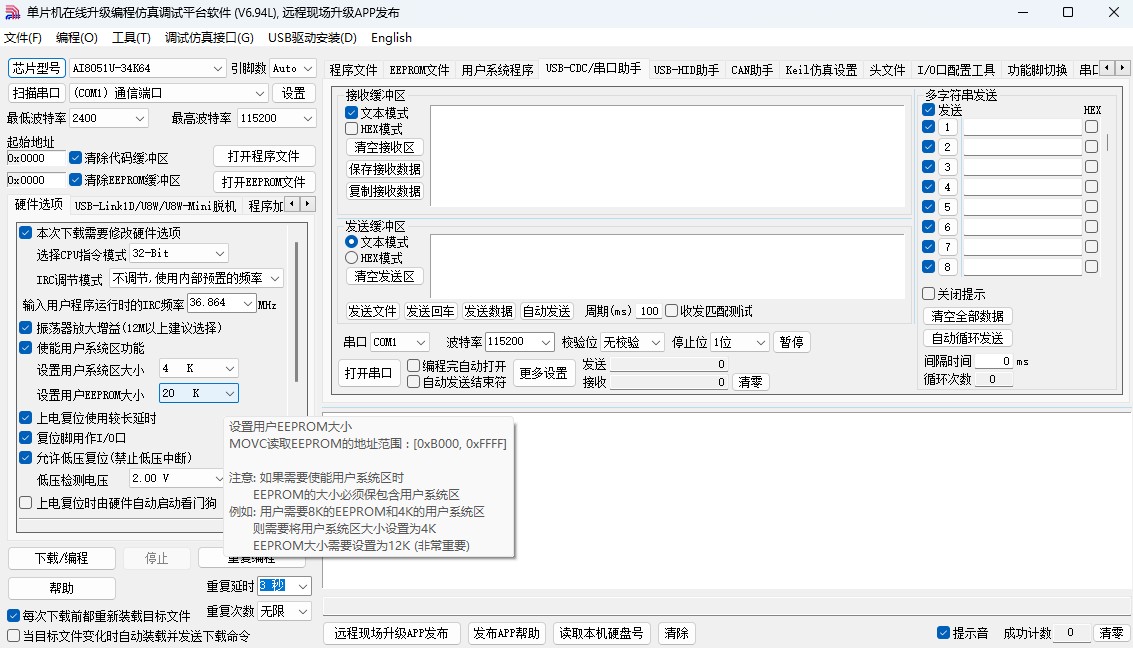Open the Keil仿真设置 tab
The width and height of the screenshot is (1133, 648).
tap(821, 70)
